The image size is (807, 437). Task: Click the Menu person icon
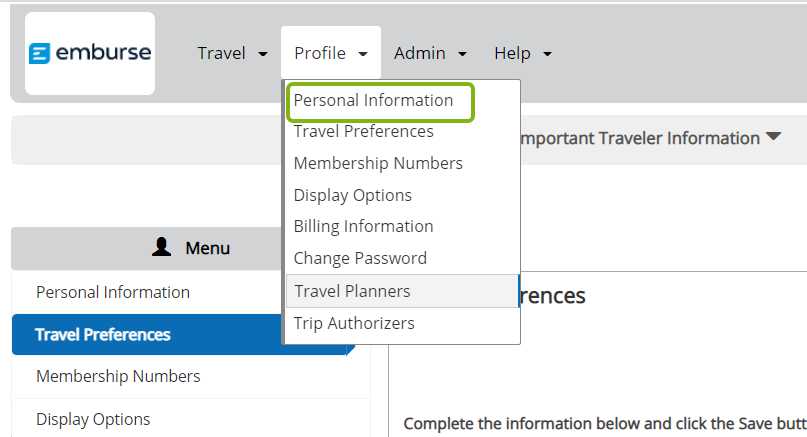click(x=162, y=247)
